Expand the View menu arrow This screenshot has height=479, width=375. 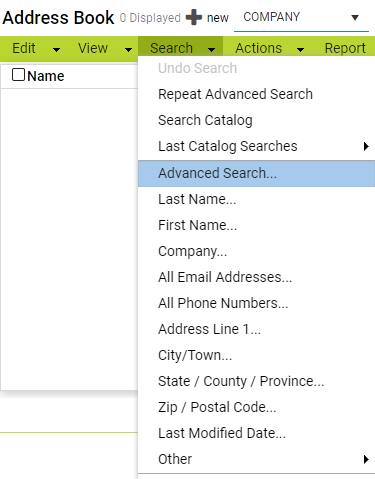tap(128, 50)
